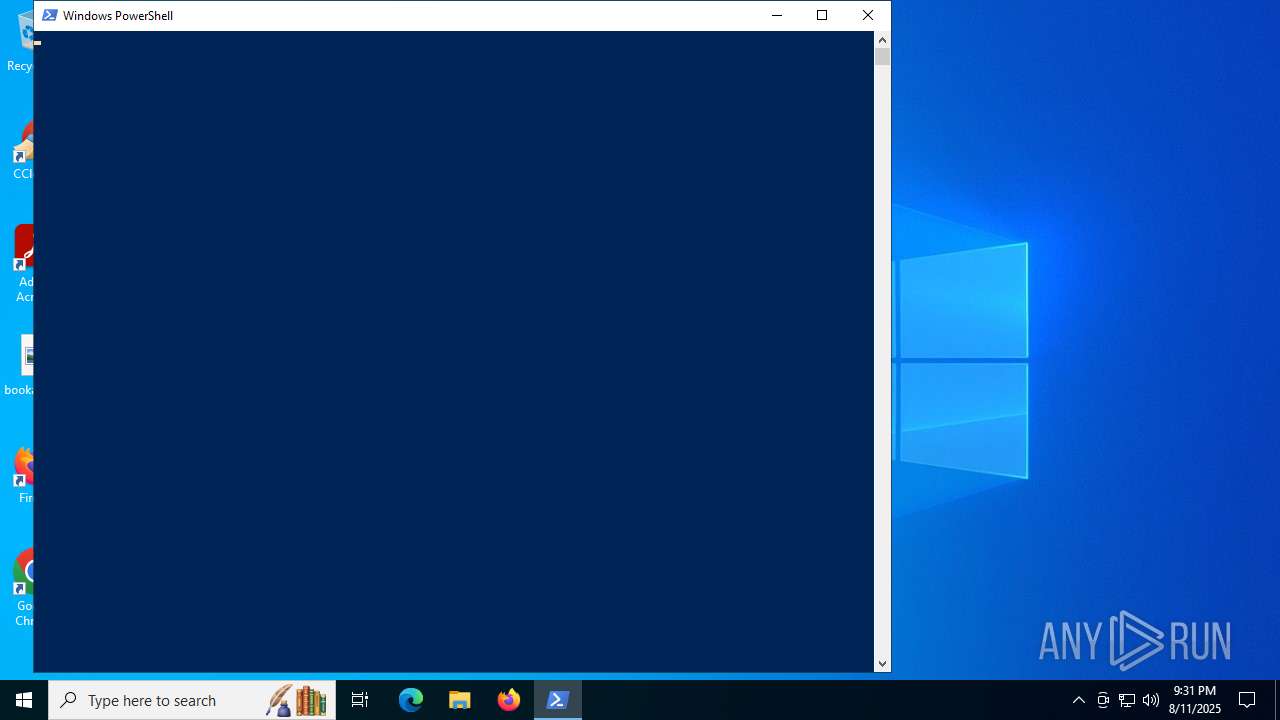The height and width of the screenshot is (720, 1280).
Task: Click the Meet Now tray icon
Action: 1103,700
